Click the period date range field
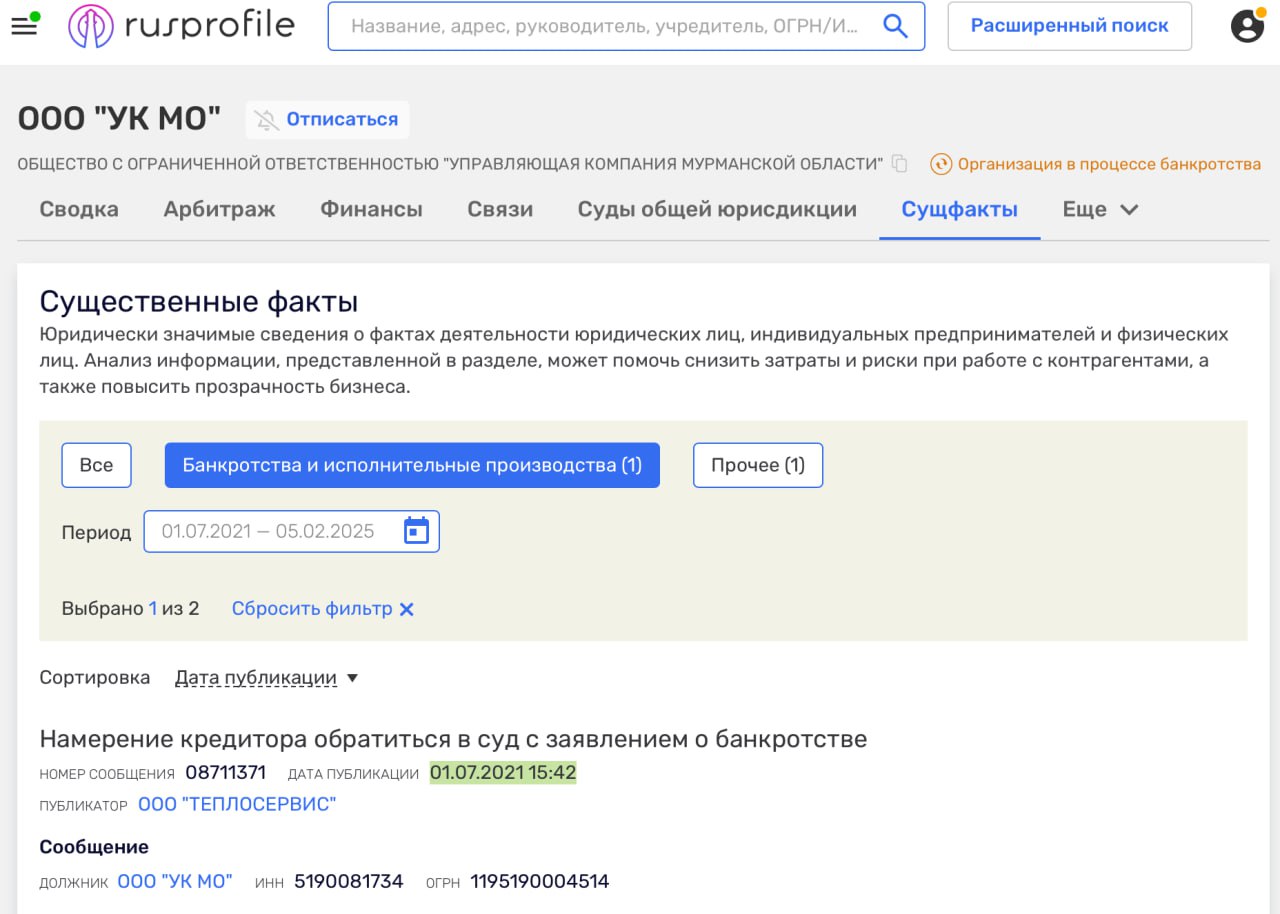Image resolution: width=1280 pixels, height=914 pixels. point(291,531)
